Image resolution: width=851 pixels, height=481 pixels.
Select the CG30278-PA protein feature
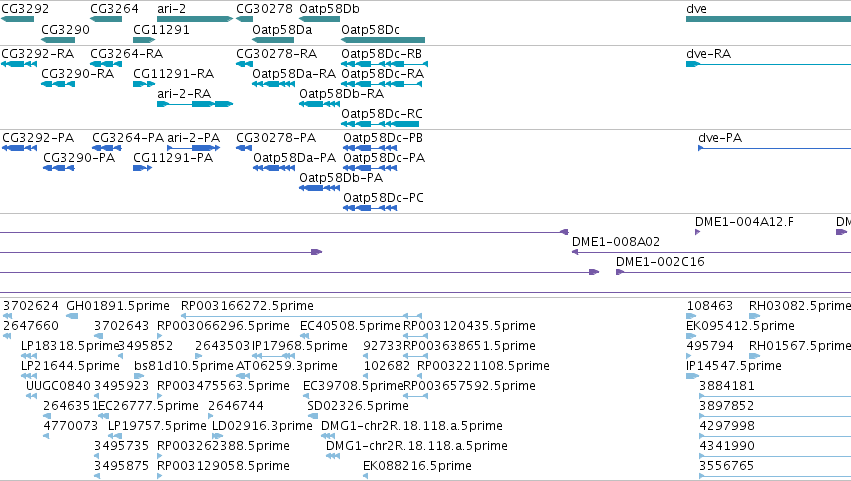[x=244, y=148]
